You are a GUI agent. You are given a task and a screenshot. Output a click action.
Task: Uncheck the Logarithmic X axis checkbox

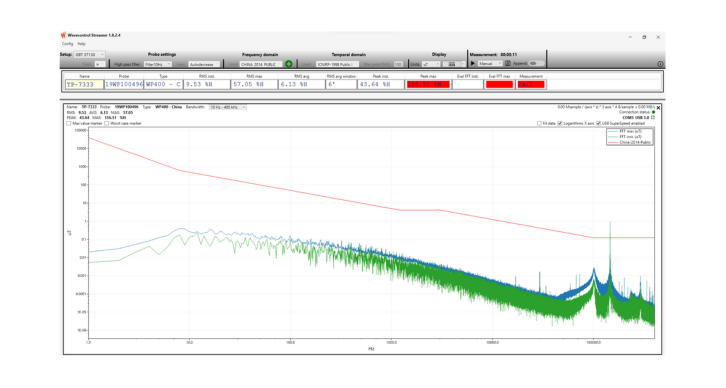[560, 124]
